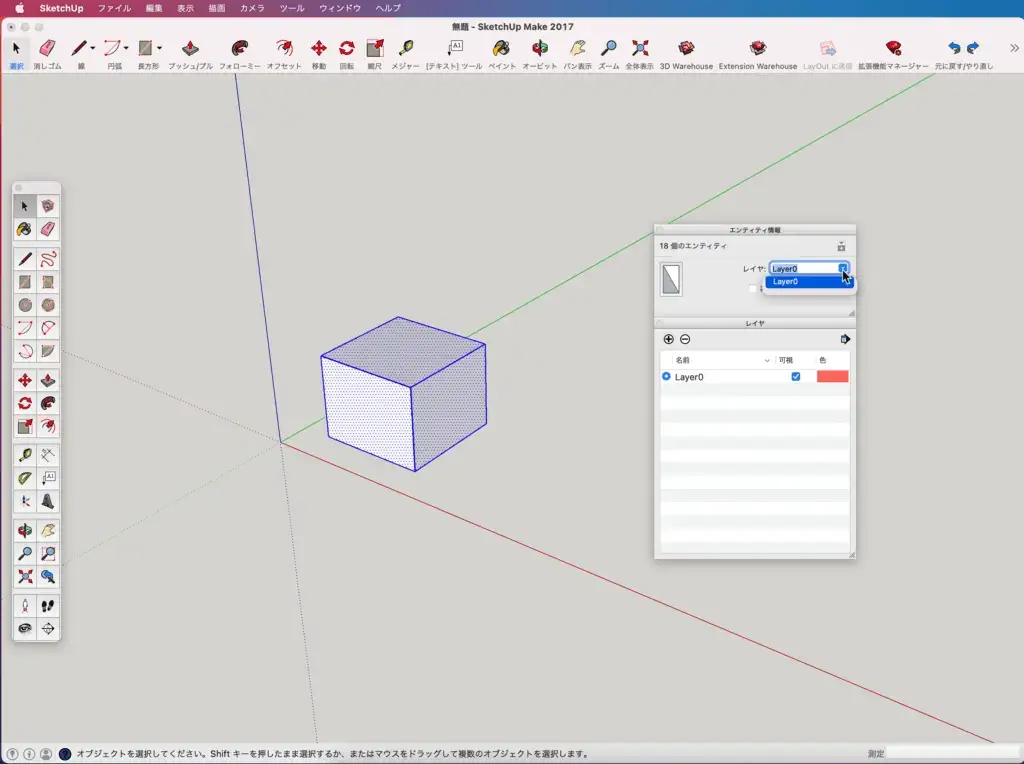This screenshot has width=1024, height=764.
Task: Select the Position Camera tool in the palette
Action: (x=25, y=606)
